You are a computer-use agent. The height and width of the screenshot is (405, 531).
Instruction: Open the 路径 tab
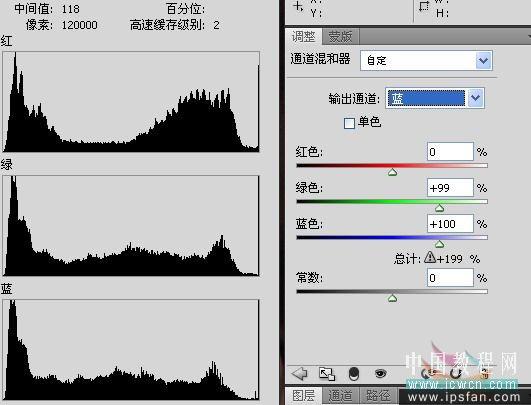(378, 396)
